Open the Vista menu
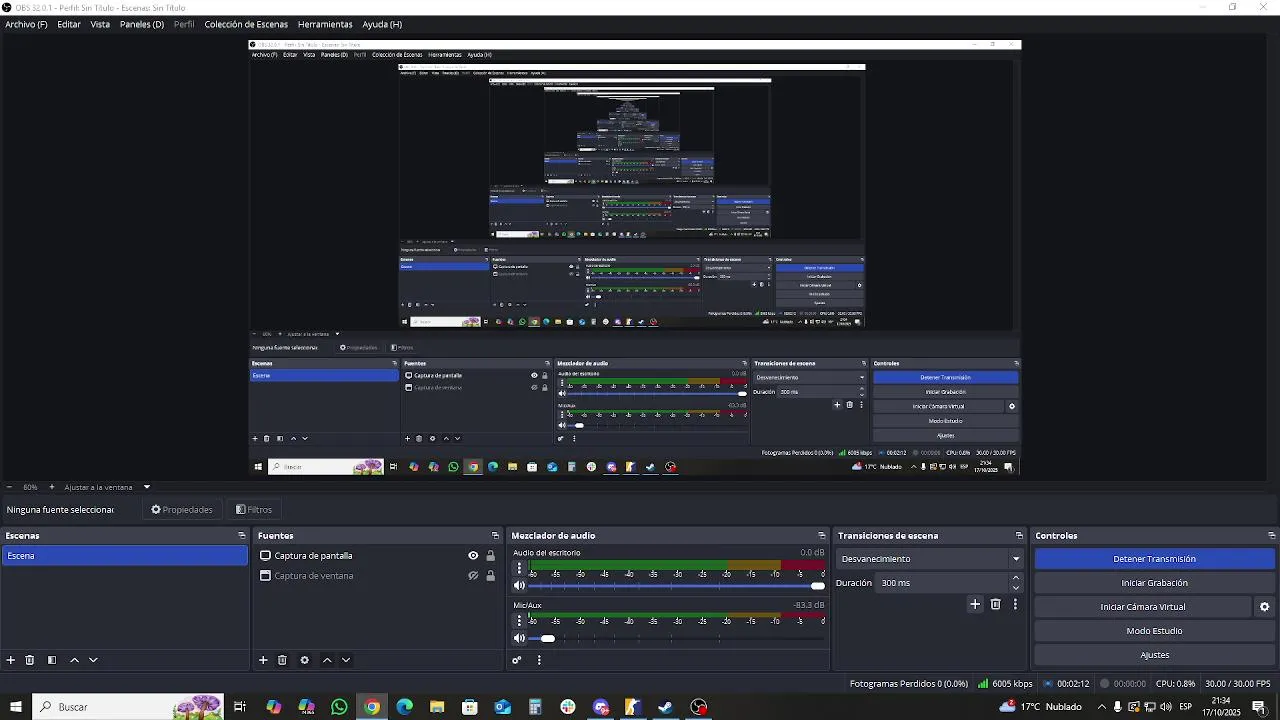The width and height of the screenshot is (1280, 720). pyautogui.click(x=100, y=24)
